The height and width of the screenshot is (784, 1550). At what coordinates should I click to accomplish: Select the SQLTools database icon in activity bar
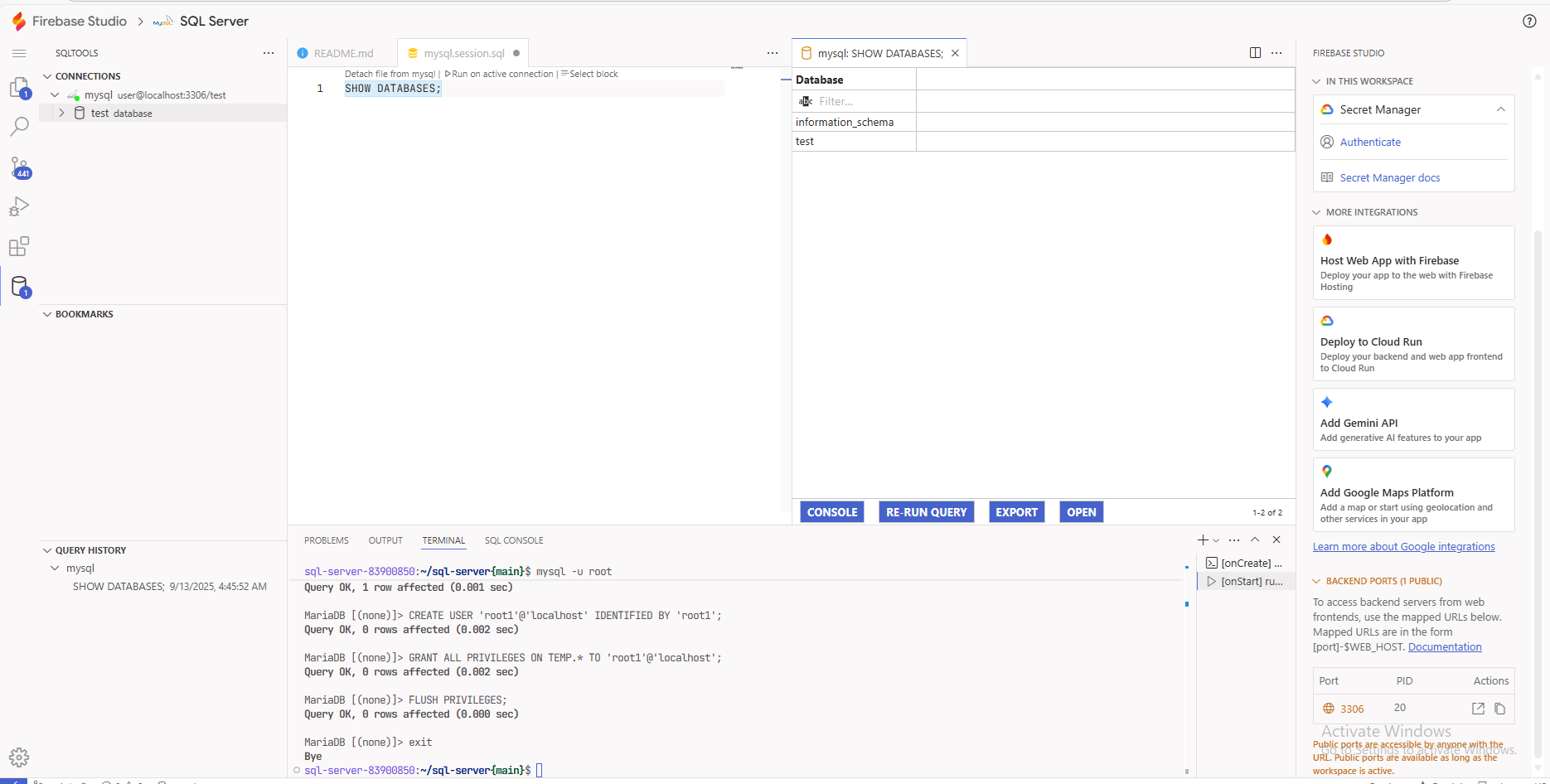tap(20, 287)
